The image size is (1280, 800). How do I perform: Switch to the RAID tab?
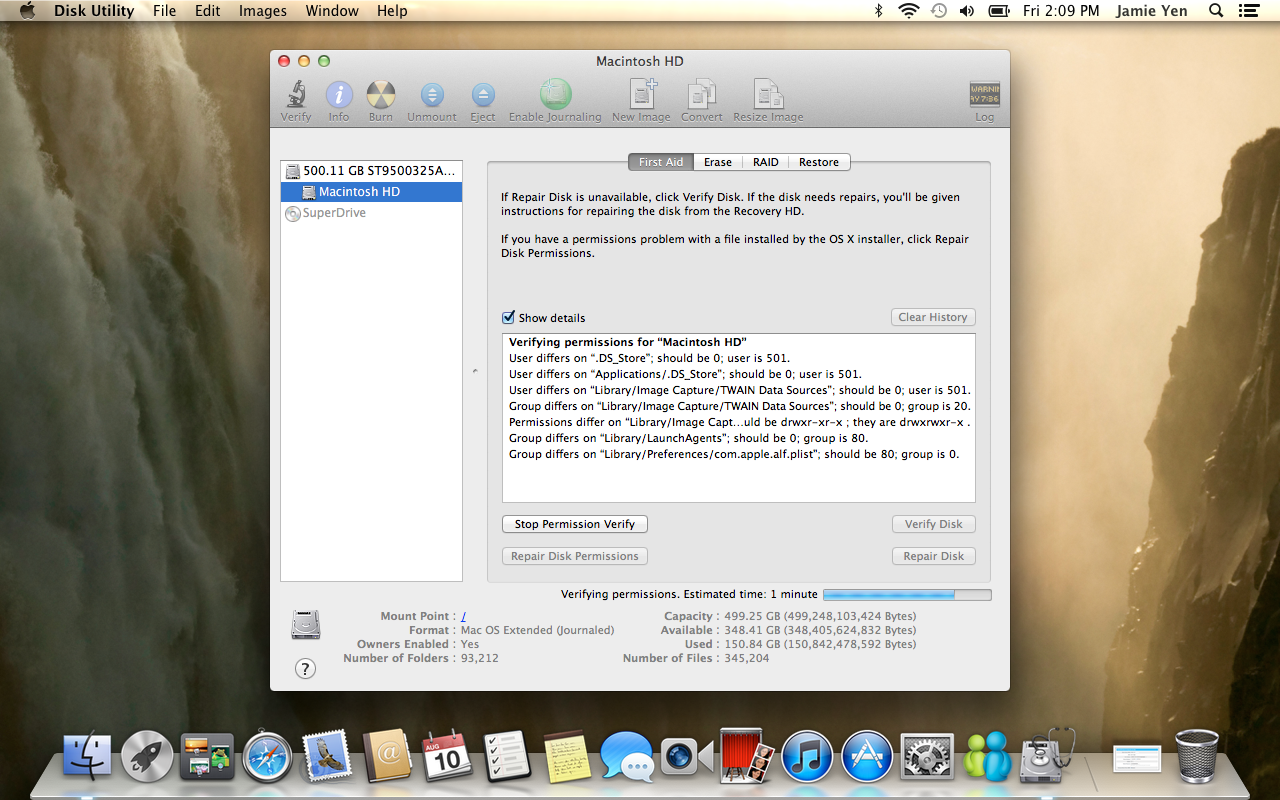coord(765,162)
